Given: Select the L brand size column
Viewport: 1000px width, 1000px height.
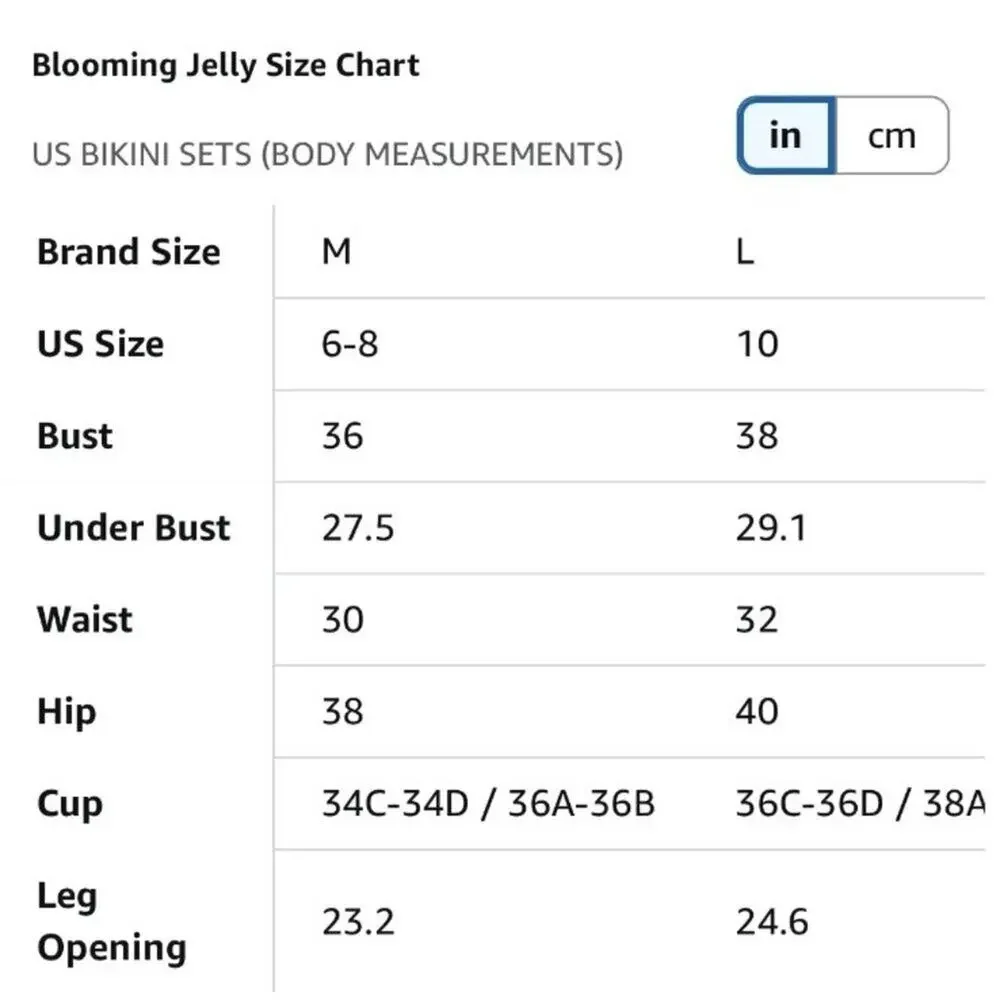Looking at the screenshot, I should (745, 251).
